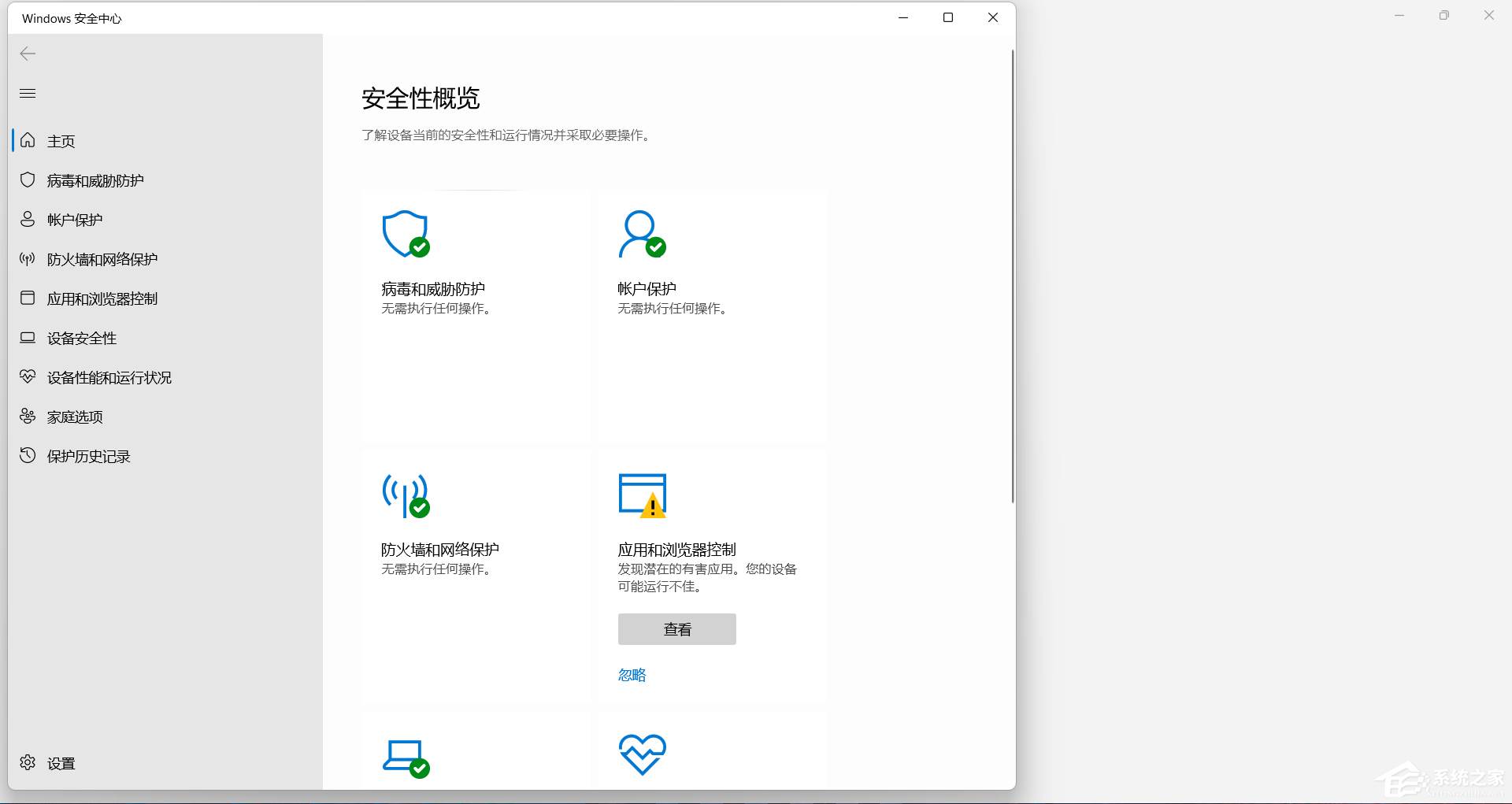This screenshot has width=1512, height=804.
Task: Click the back arrow icon
Action: [28, 54]
